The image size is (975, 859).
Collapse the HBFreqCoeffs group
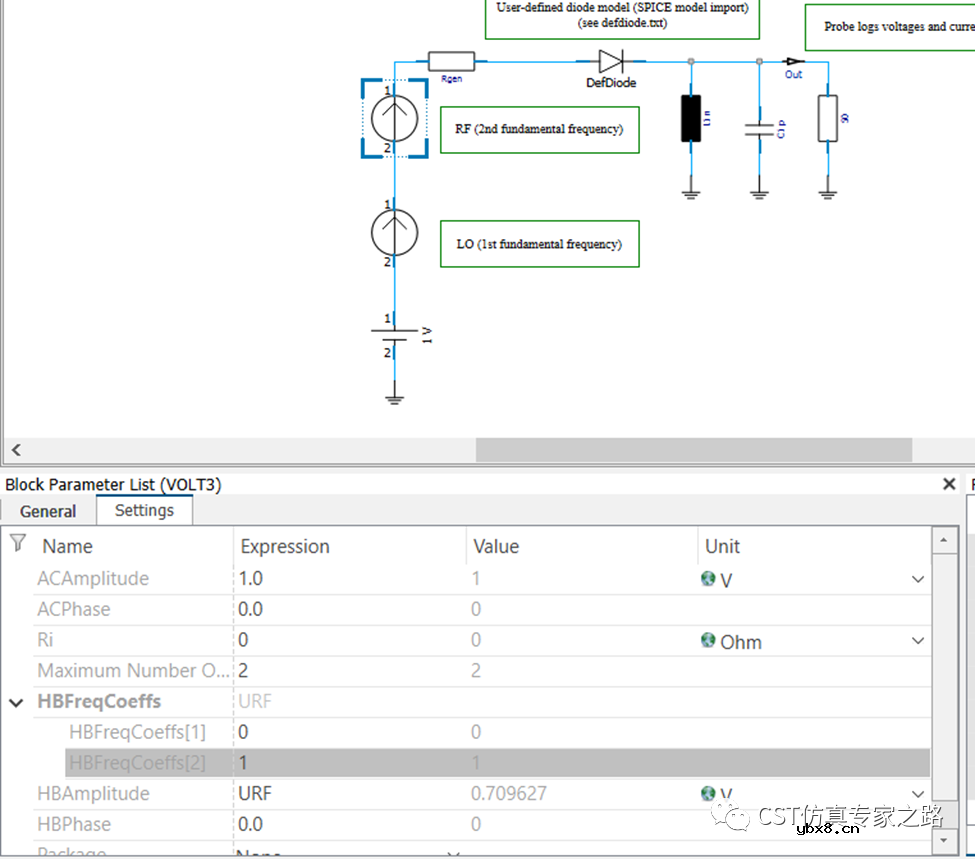pyautogui.click(x=16, y=702)
